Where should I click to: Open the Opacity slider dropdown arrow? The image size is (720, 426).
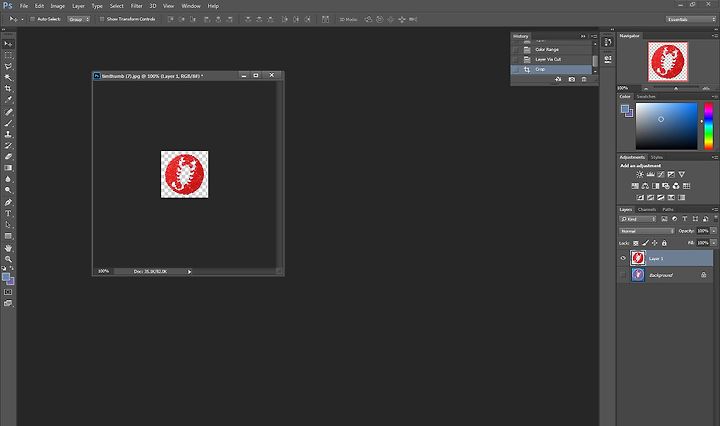point(714,231)
